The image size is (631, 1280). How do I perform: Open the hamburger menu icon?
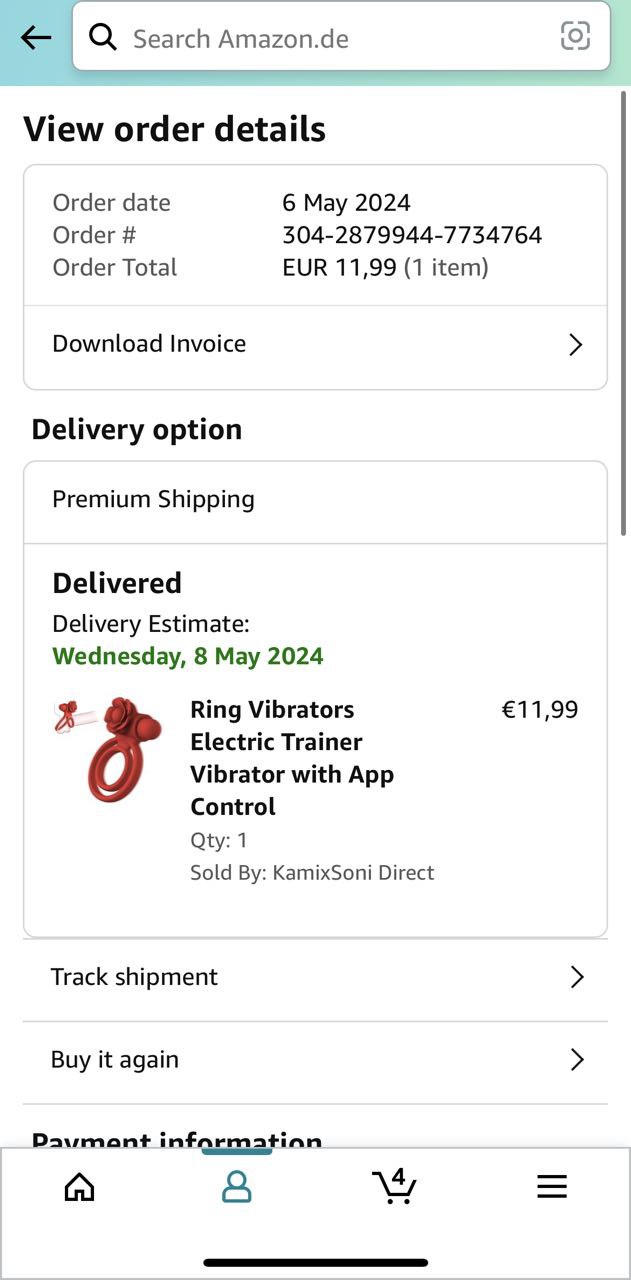(x=551, y=1187)
